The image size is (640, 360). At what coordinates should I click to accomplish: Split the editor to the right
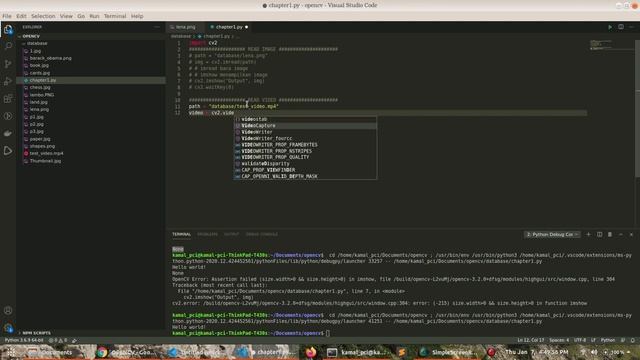click(621, 27)
